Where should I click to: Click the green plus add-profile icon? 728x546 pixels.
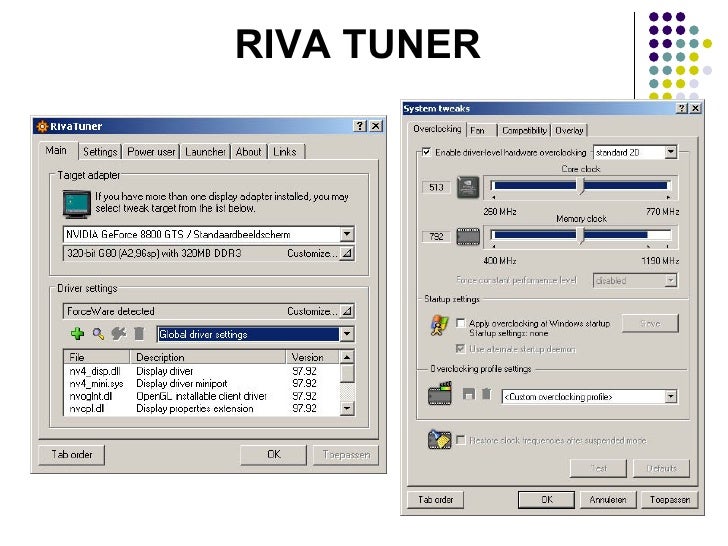78,333
